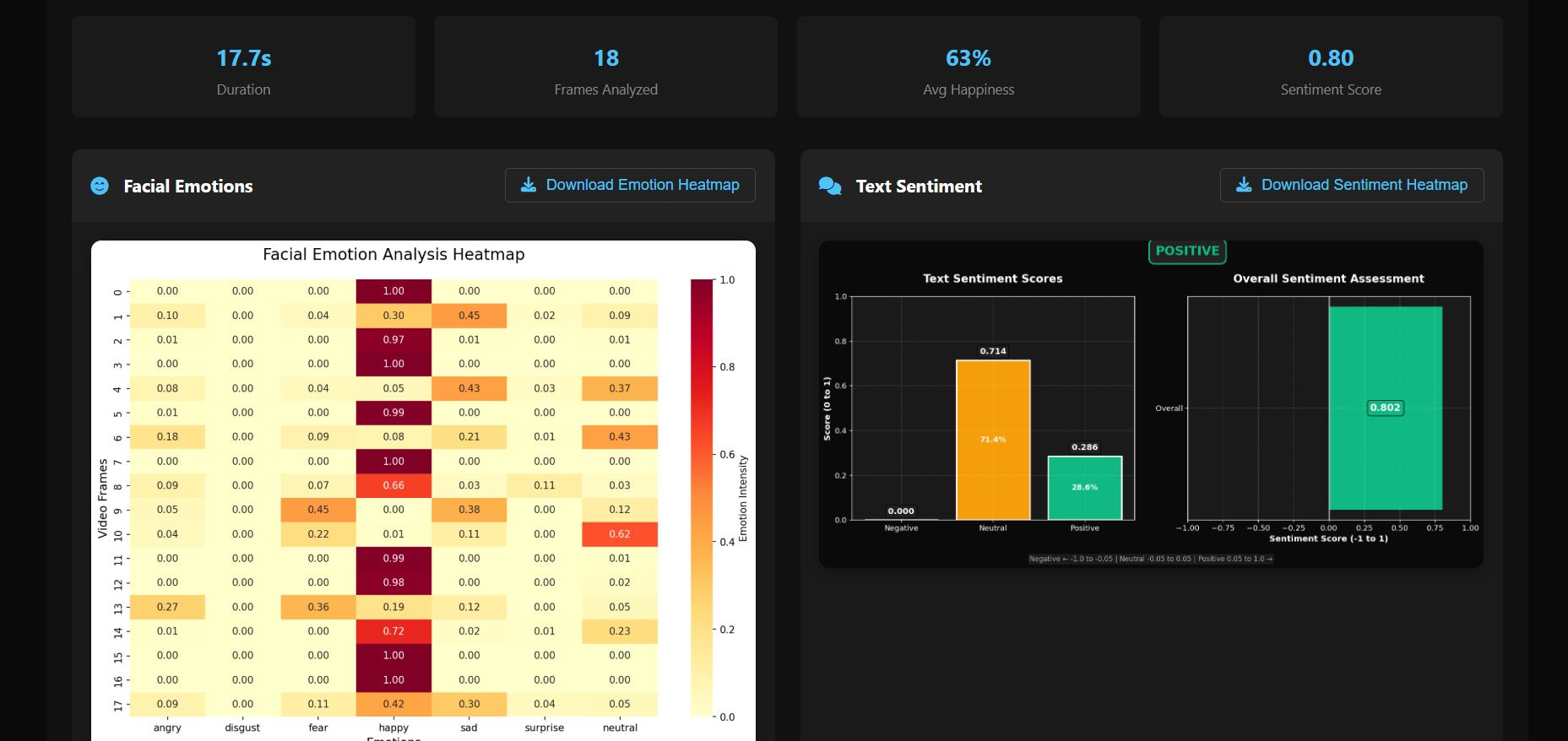
Task: Click the Facial Emotions section heading
Action: (188, 187)
